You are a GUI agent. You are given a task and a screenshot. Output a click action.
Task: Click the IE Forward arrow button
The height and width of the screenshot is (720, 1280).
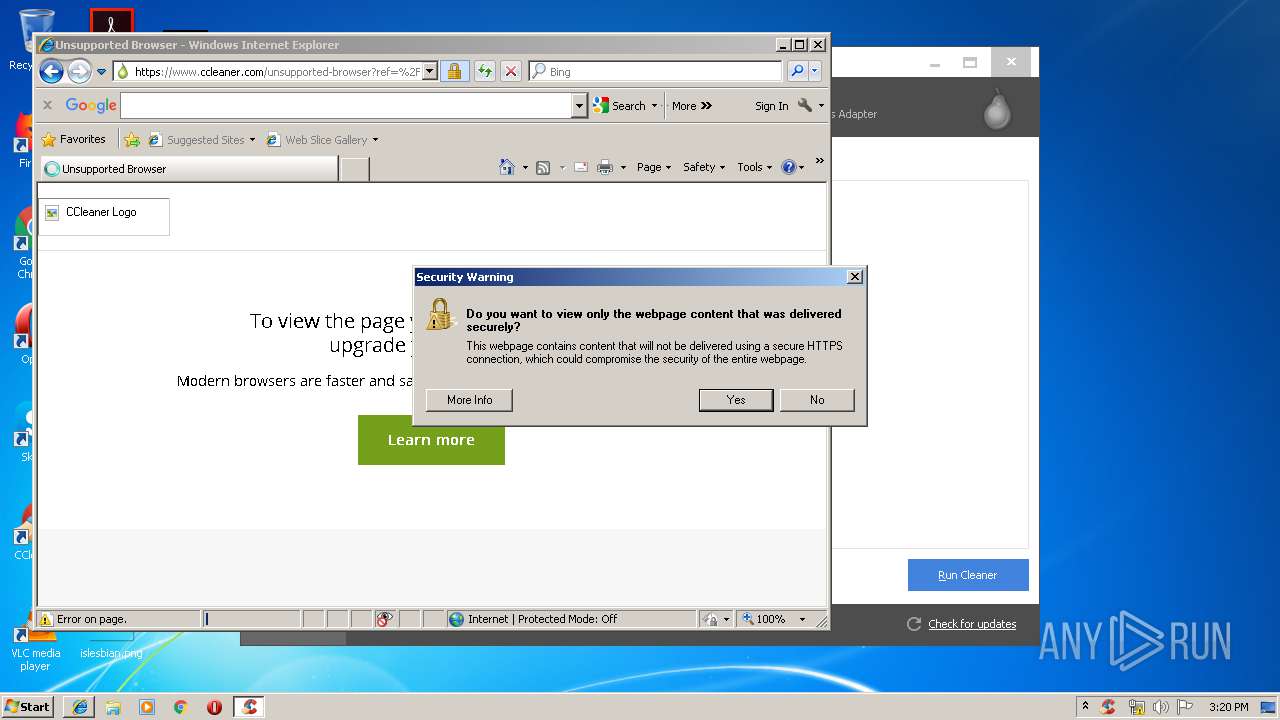pos(79,71)
